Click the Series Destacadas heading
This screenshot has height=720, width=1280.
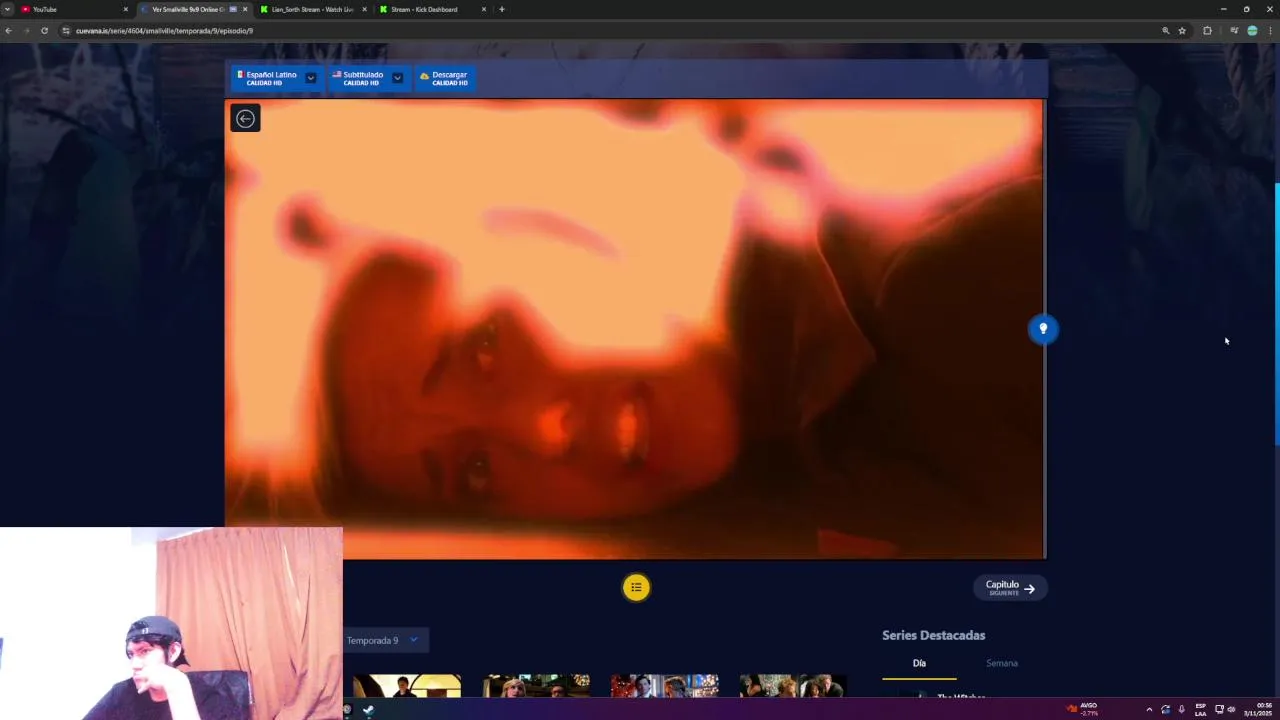coord(933,635)
